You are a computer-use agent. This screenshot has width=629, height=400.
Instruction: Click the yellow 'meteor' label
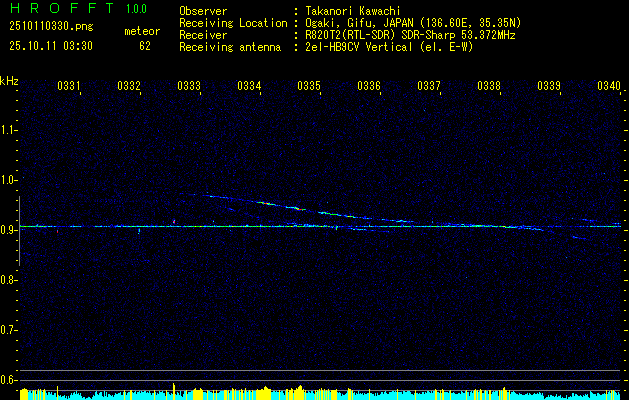tap(142, 31)
